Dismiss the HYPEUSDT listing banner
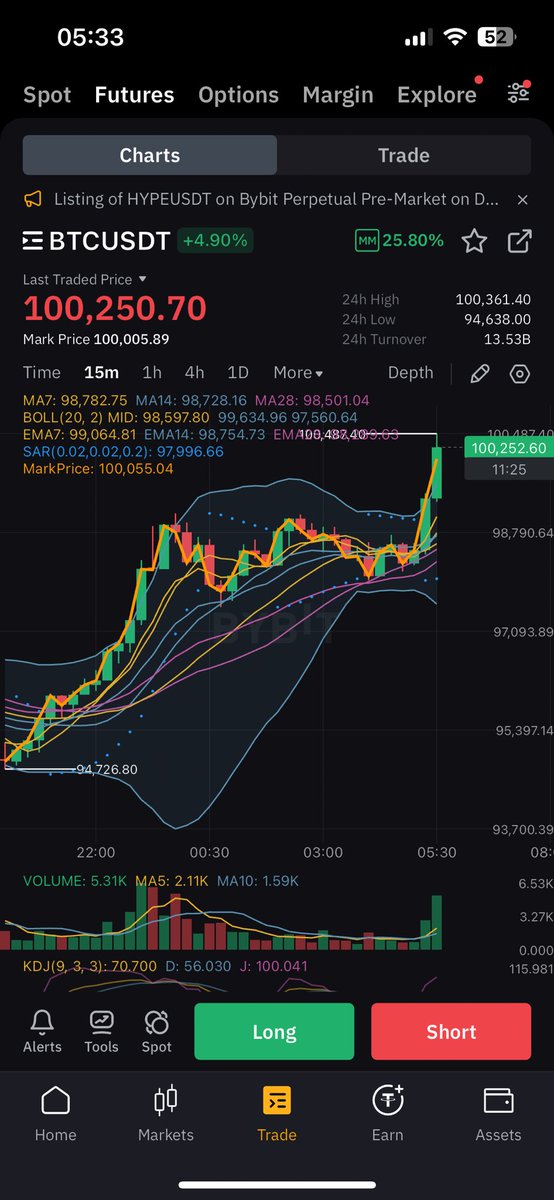 coord(522,200)
